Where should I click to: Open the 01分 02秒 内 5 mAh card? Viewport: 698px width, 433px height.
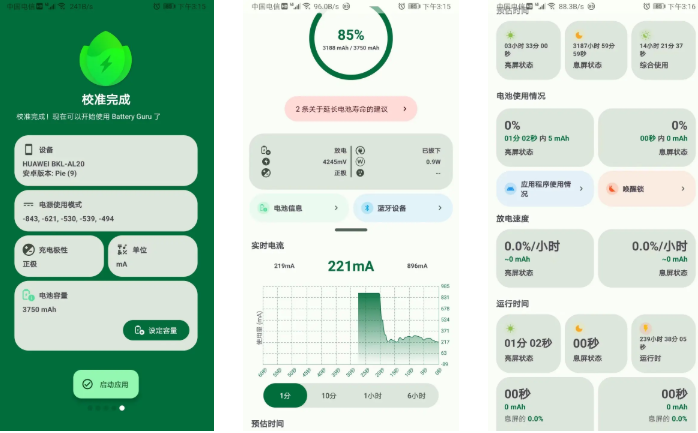tap(545, 138)
